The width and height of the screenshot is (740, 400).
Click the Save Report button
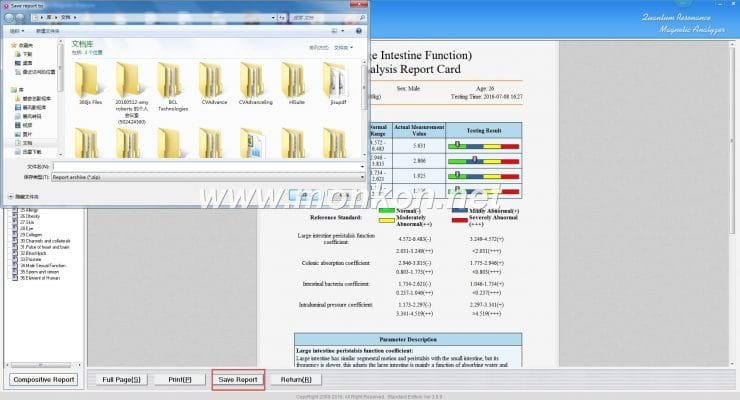point(238,380)
